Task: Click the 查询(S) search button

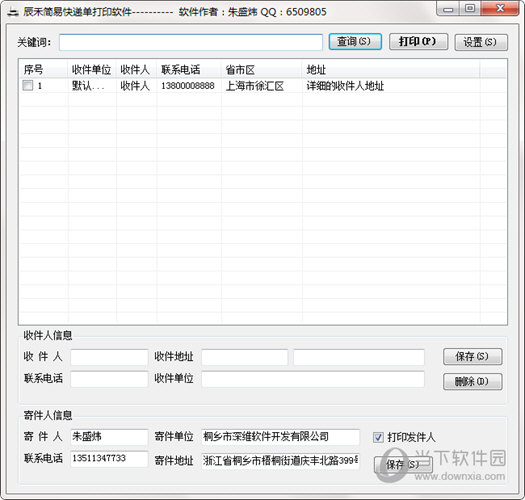Action: coord(355,42)
